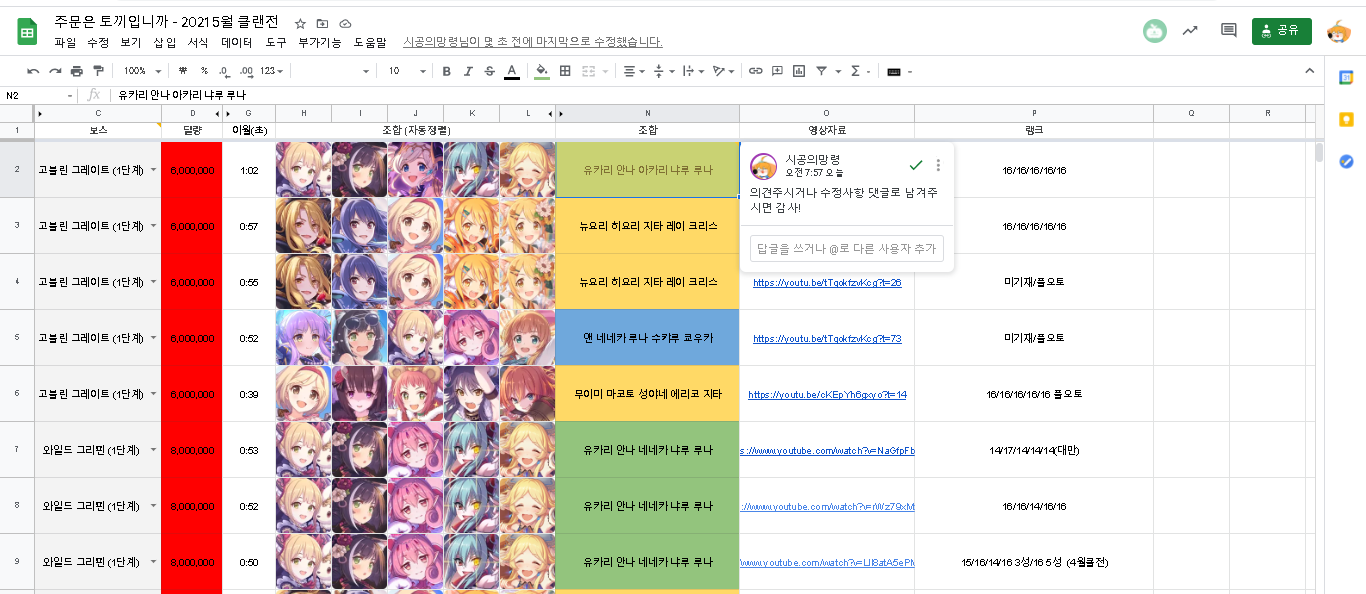
Task: Open Google Keep side panel
Action: pos(1346,119)
